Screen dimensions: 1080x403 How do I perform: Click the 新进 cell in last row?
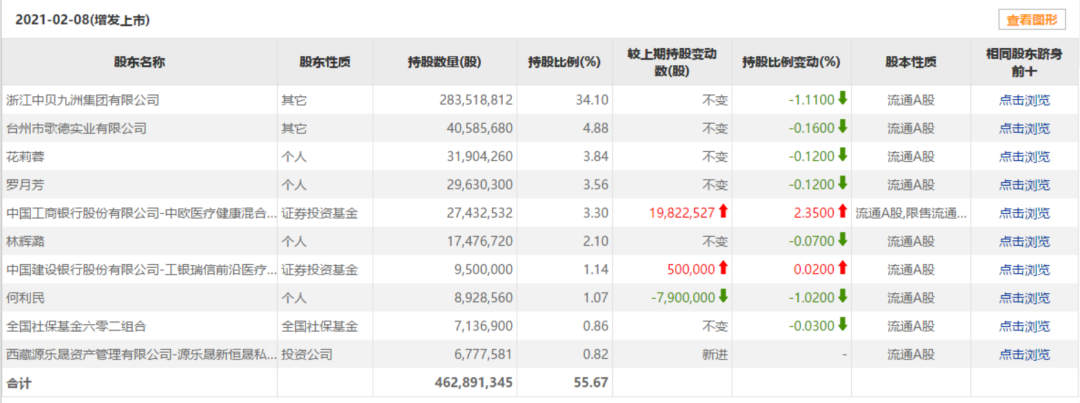pyautogui.click(x=715, y=354)
